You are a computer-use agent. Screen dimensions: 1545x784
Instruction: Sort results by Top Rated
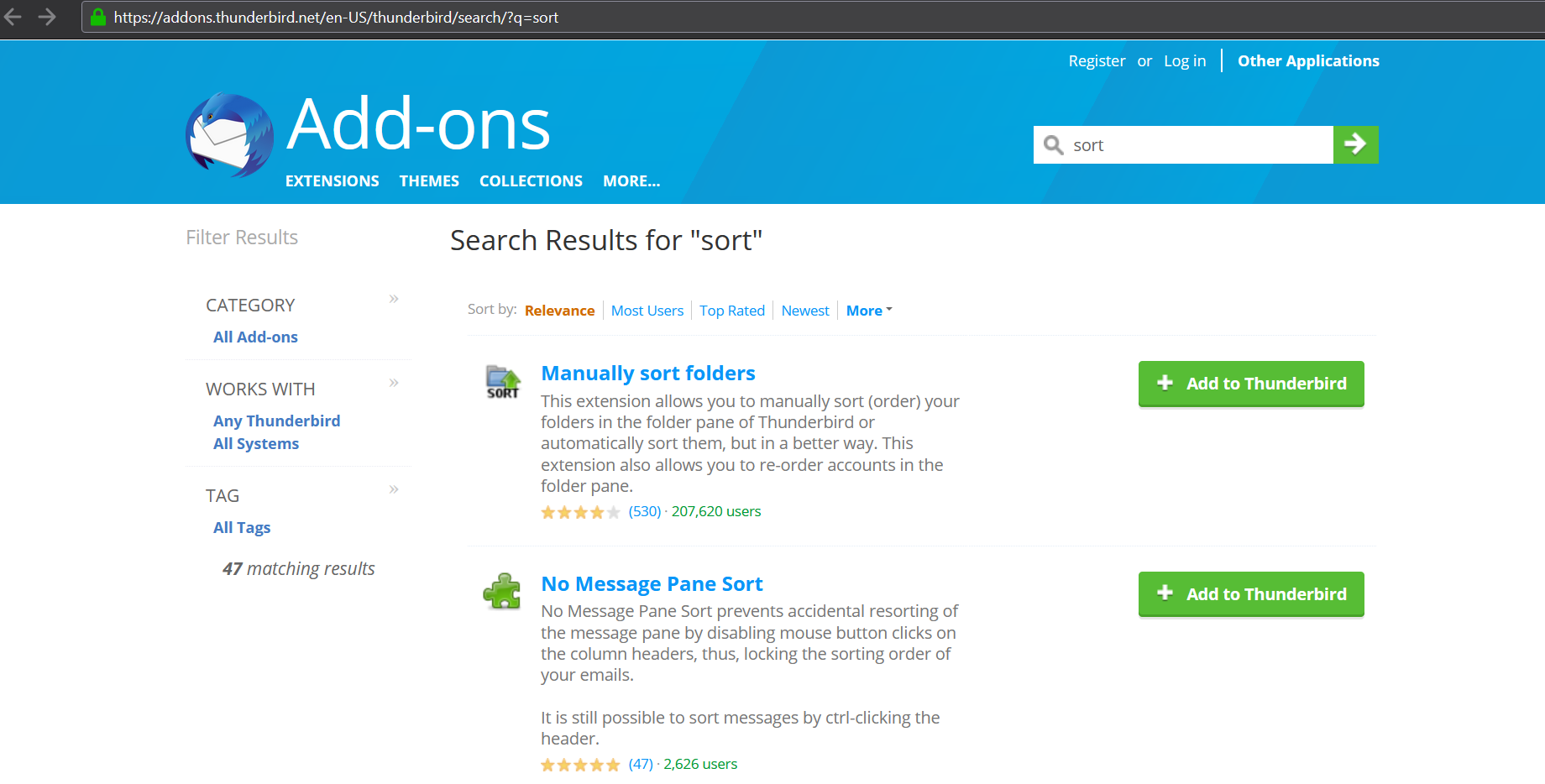click(x=732, y=311)
